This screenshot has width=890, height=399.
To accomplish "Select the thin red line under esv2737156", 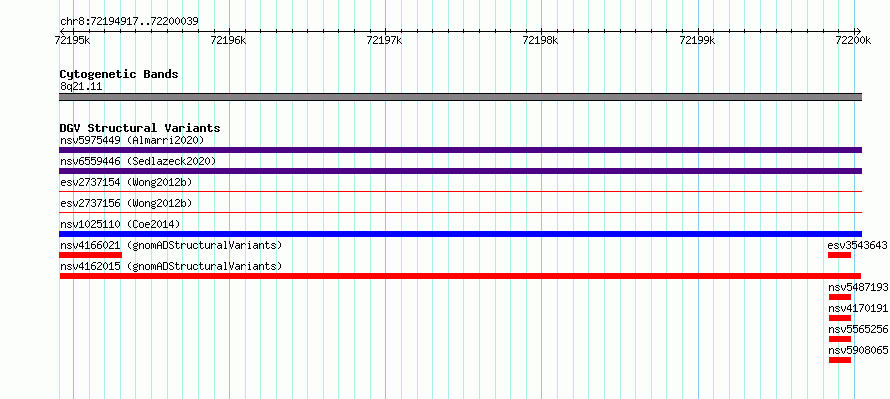I will (x=460, y=213).
